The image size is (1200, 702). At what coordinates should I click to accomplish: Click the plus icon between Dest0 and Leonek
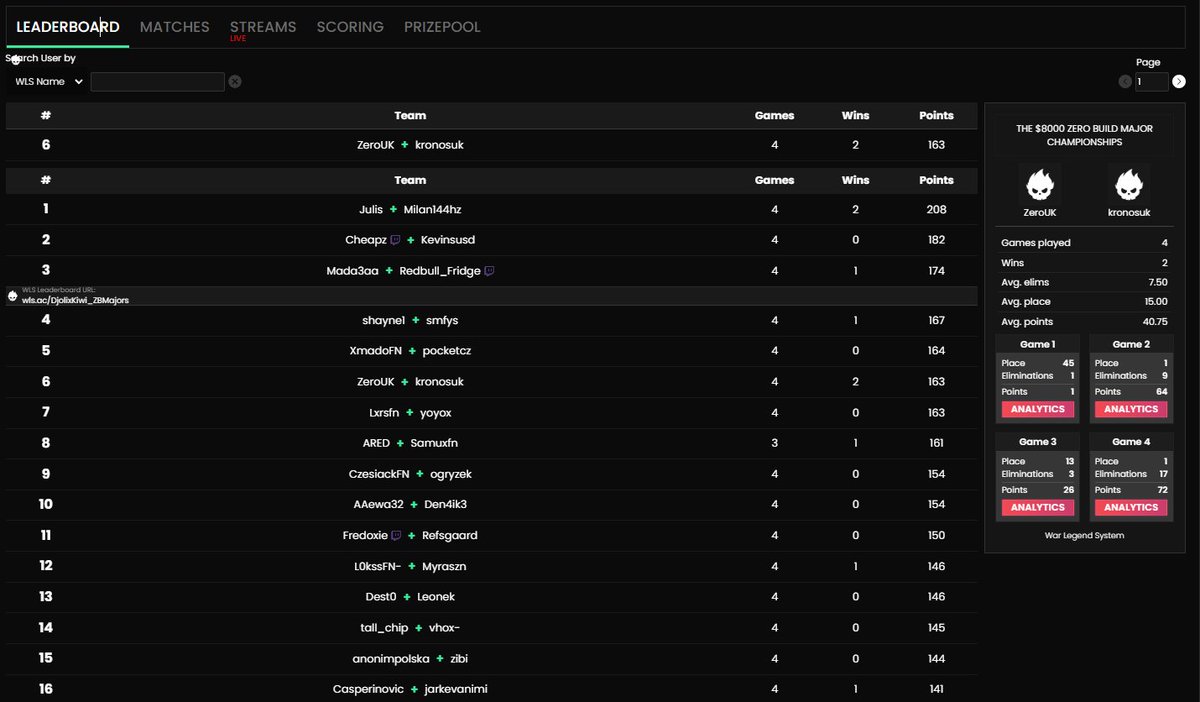408,597
